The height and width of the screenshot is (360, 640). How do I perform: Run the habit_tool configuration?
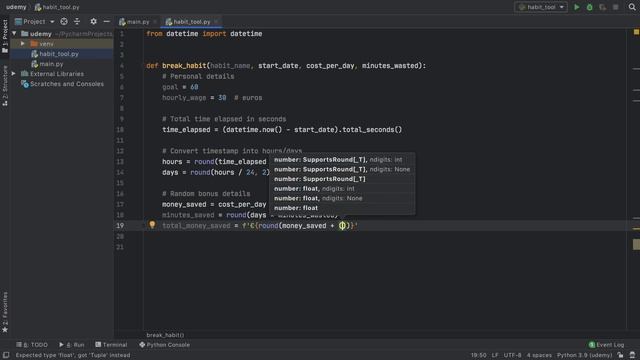coord(576,7)
